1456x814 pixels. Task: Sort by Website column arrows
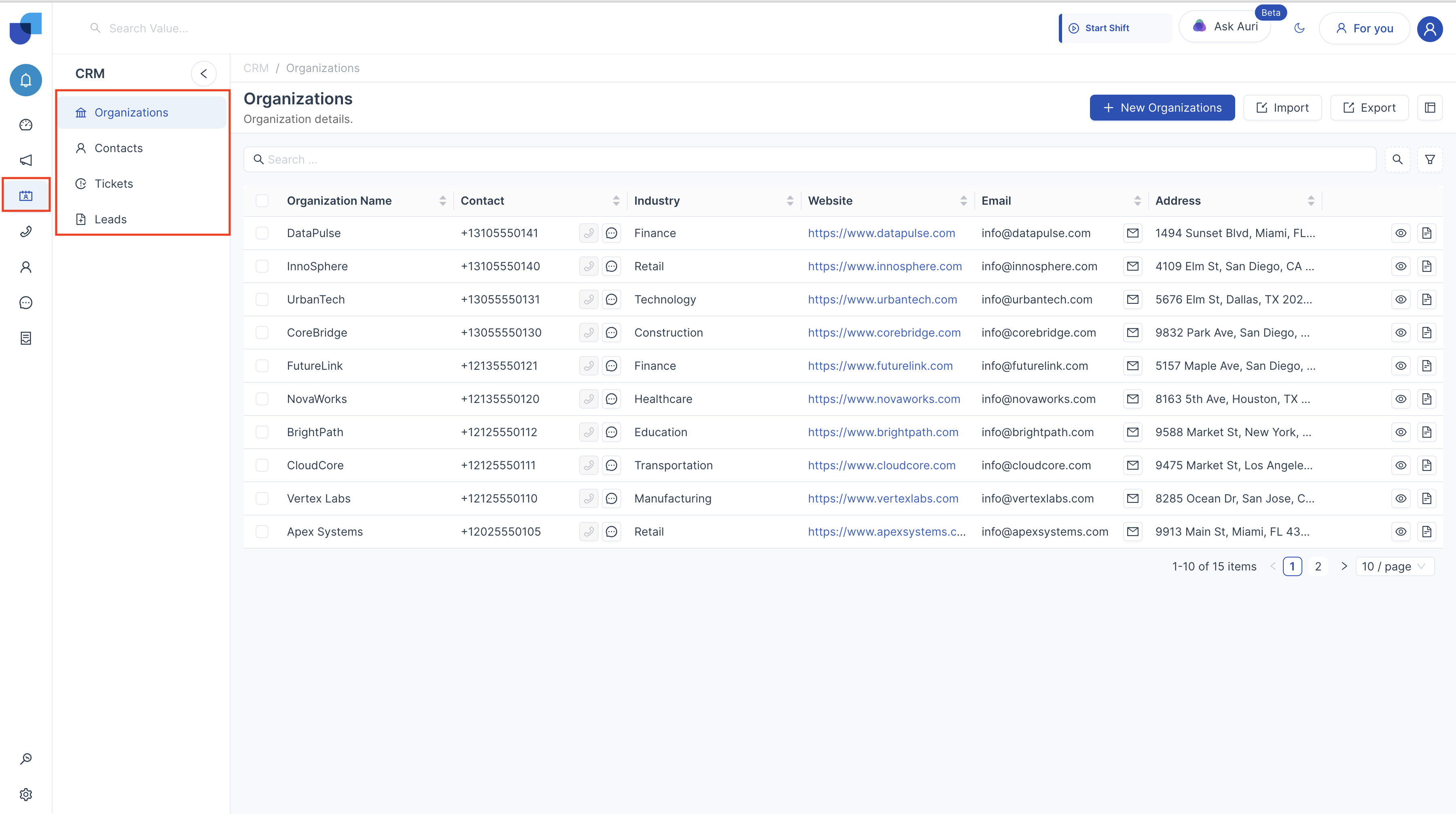coord(964,201)
